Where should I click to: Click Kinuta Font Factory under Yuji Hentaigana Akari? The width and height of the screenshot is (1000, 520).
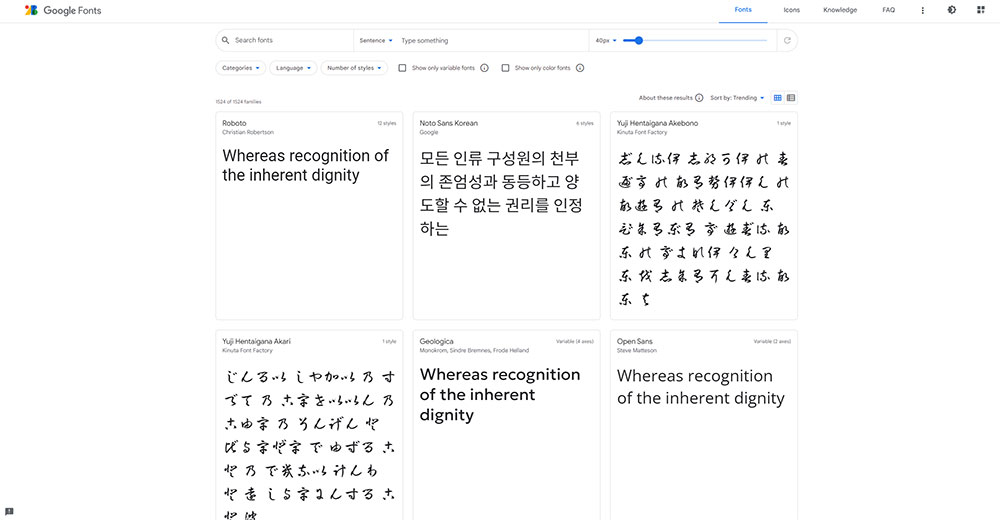(x=247, y=350)
